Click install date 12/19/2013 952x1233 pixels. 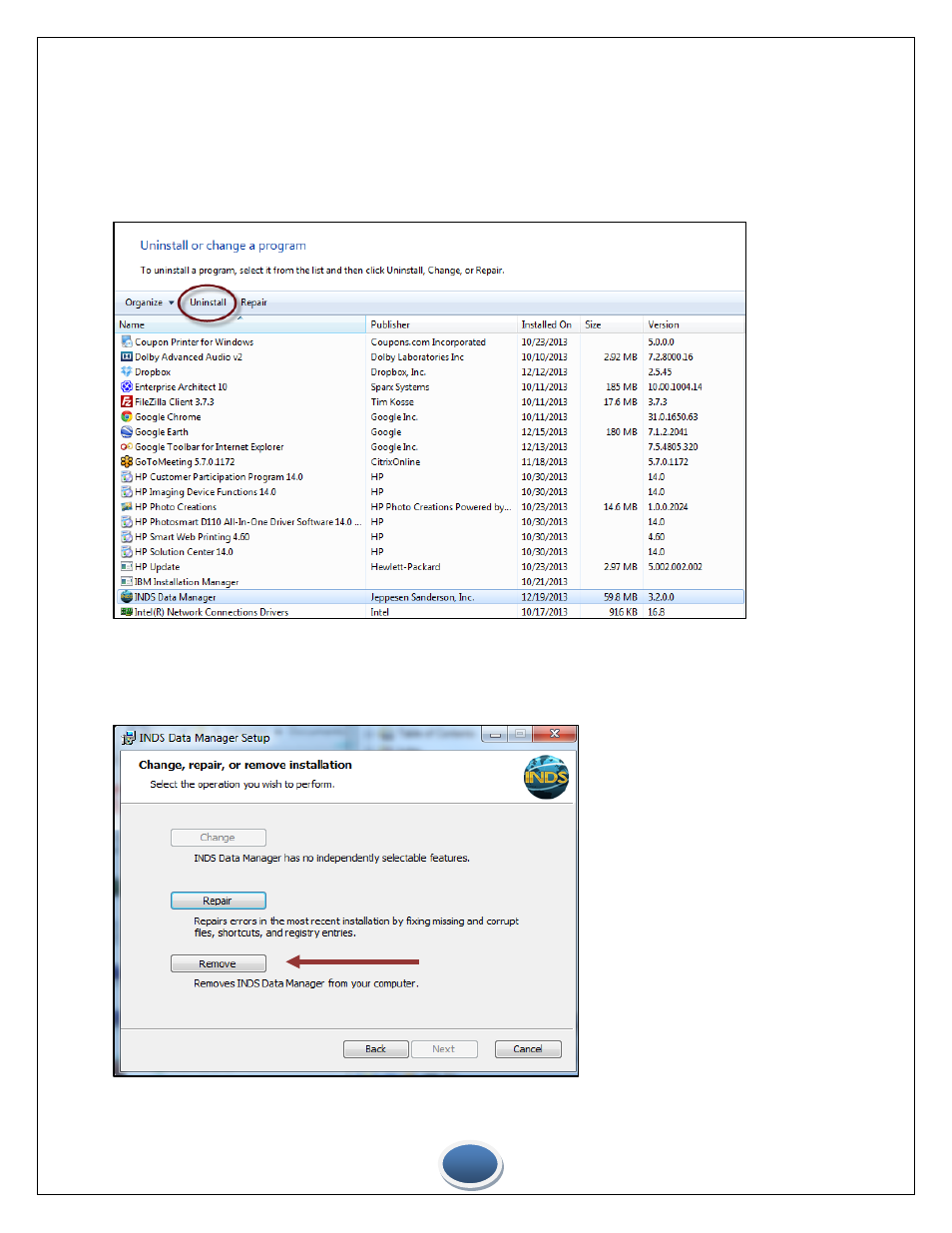tap(544, 597)
